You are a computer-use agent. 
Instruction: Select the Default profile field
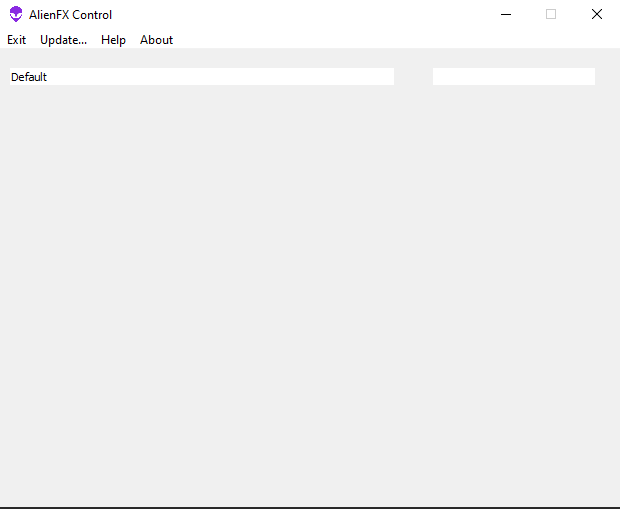tap(202, 77)
